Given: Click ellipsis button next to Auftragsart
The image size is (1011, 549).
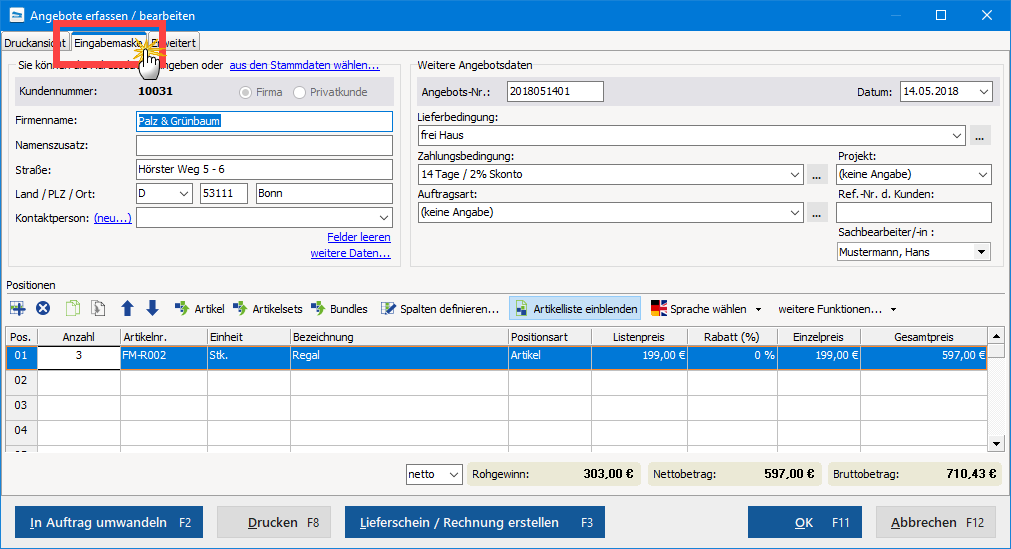Looking at the screenshot, I should [817, 213].
